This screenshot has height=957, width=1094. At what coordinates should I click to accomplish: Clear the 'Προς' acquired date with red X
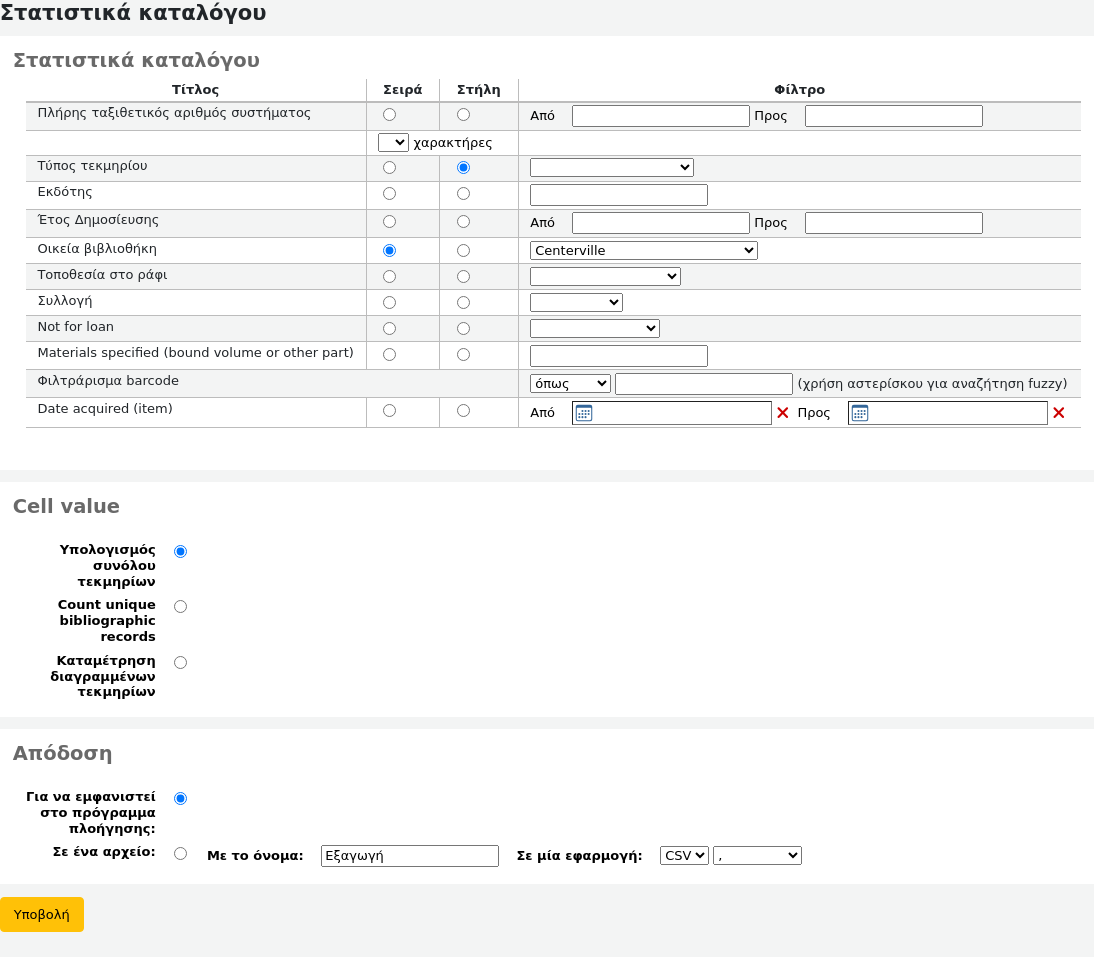click(x=1059, y=413)
